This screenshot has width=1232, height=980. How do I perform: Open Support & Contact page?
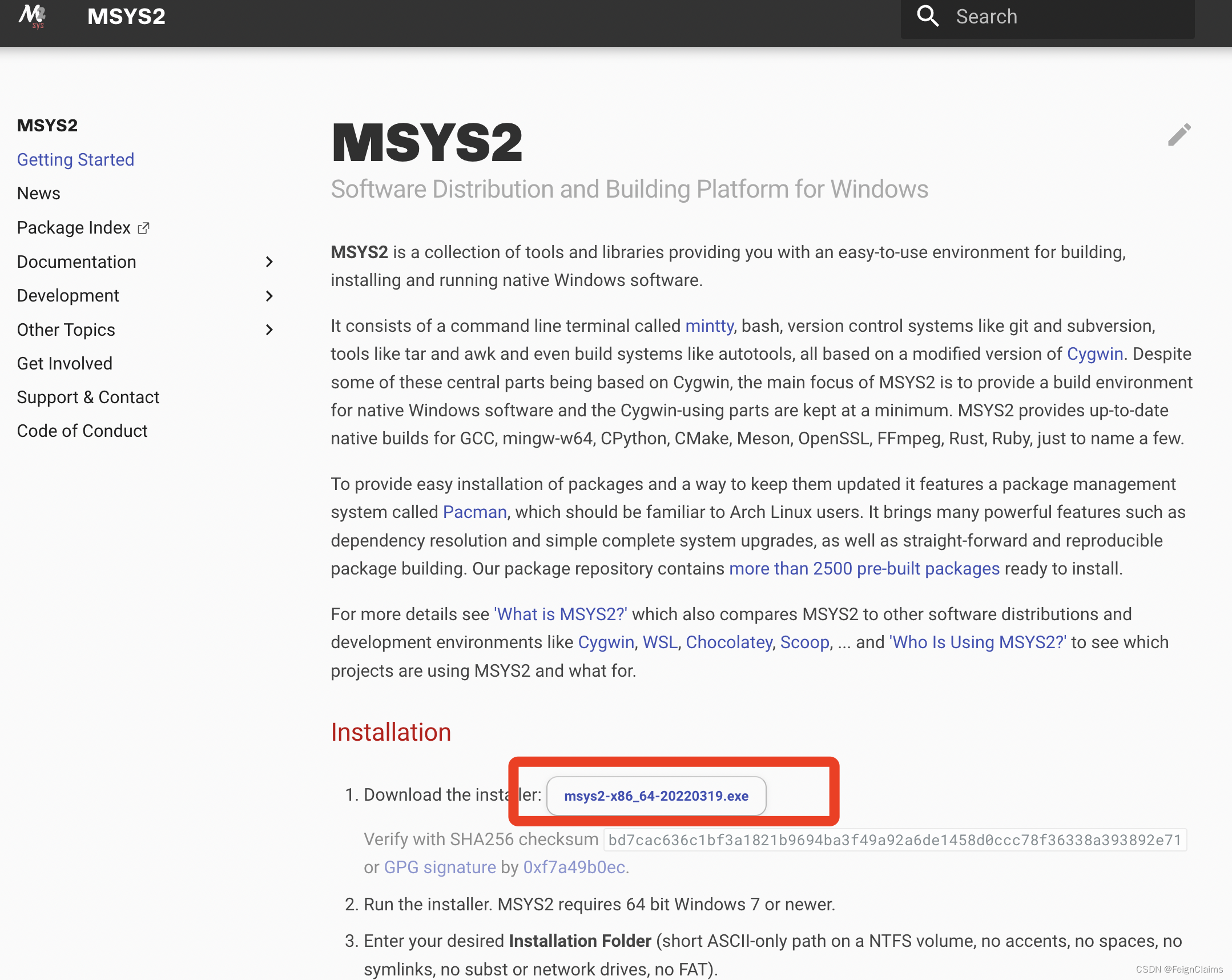(88, 397)
